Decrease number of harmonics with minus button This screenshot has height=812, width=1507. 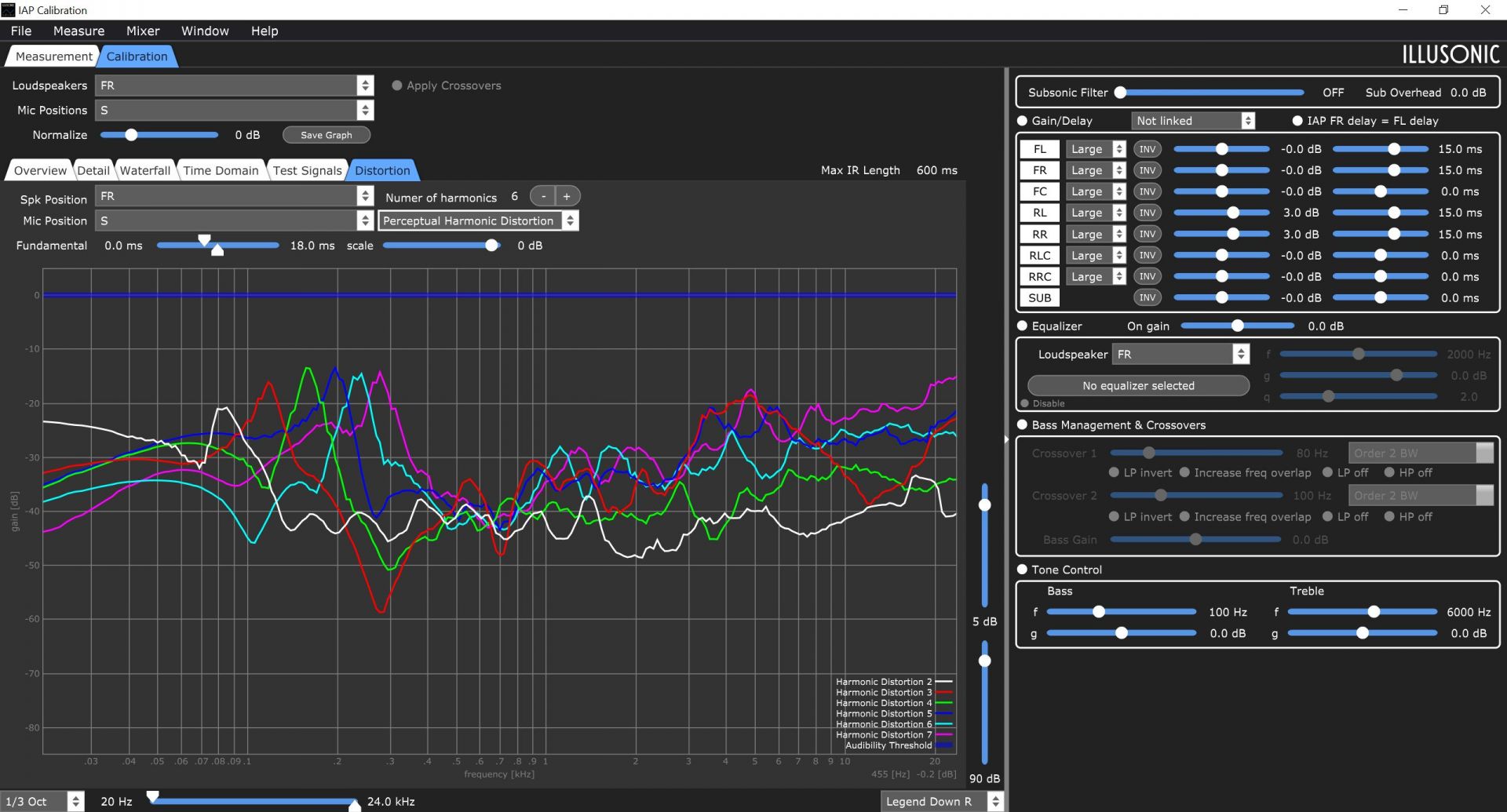[x=543, y=196]
